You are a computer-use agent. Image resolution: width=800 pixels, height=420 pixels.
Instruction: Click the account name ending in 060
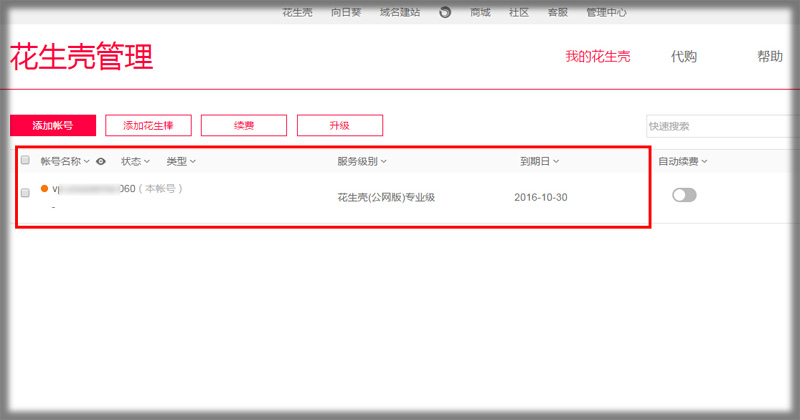click(x=94, y=189)
